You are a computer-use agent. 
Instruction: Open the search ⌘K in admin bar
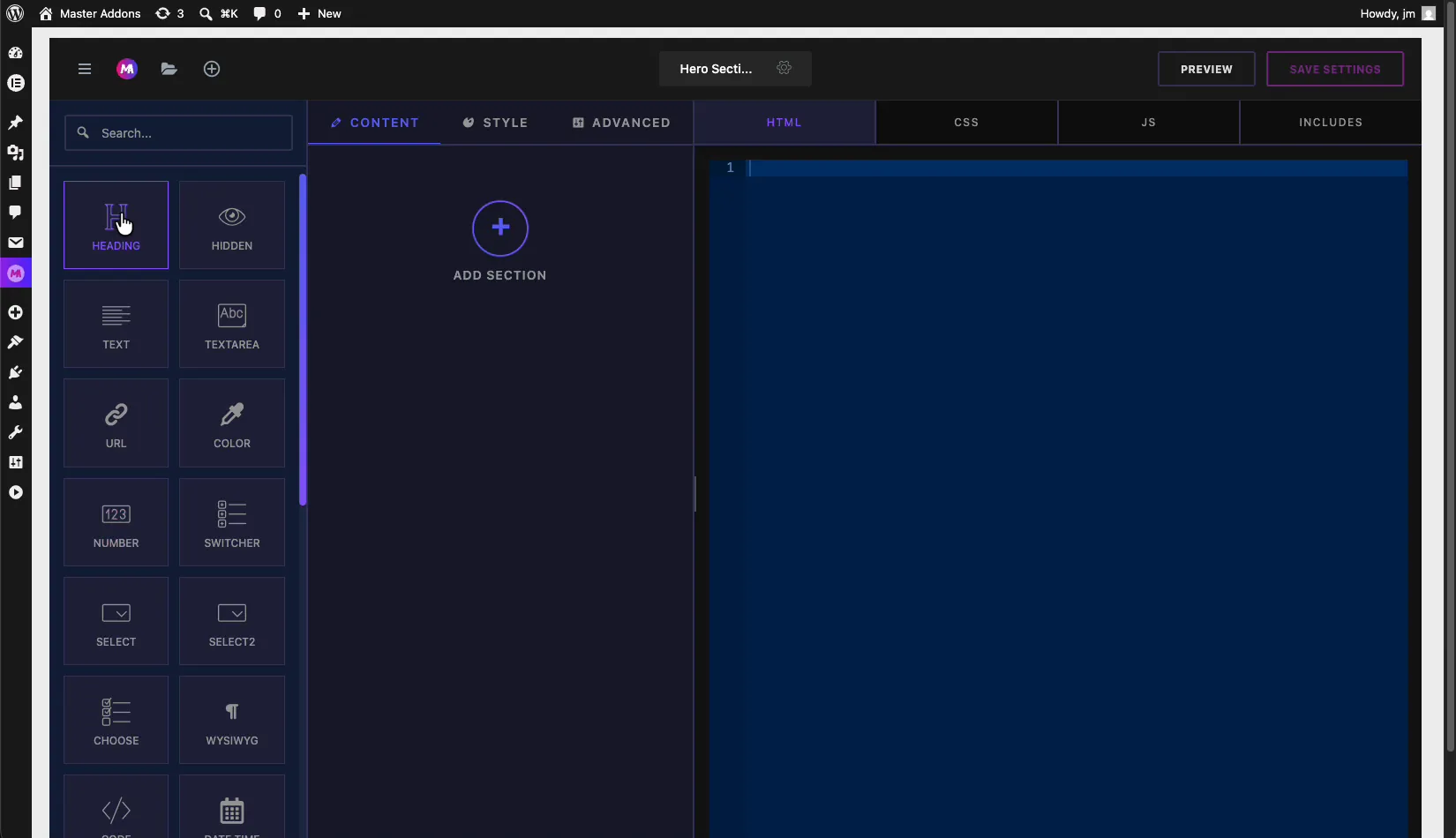click(219, 13)
